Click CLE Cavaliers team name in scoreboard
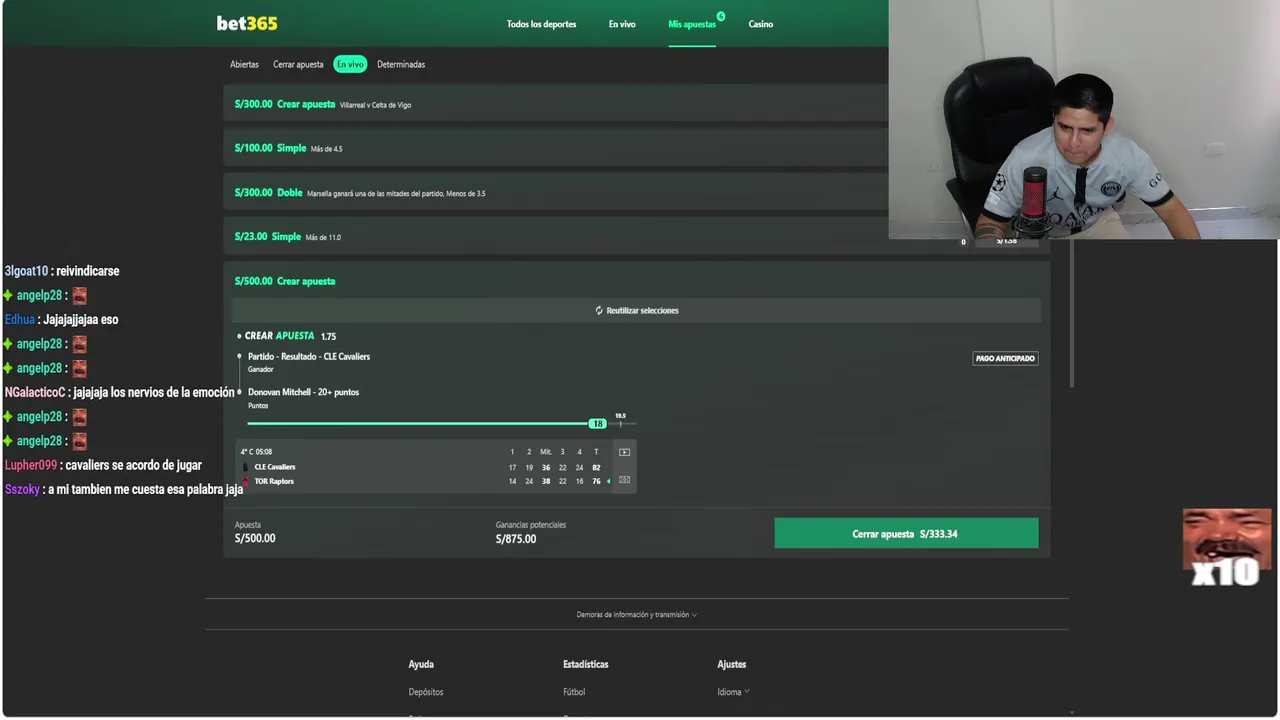The width and height of the screenshot is (1280, 720). [x=275, y=467]
